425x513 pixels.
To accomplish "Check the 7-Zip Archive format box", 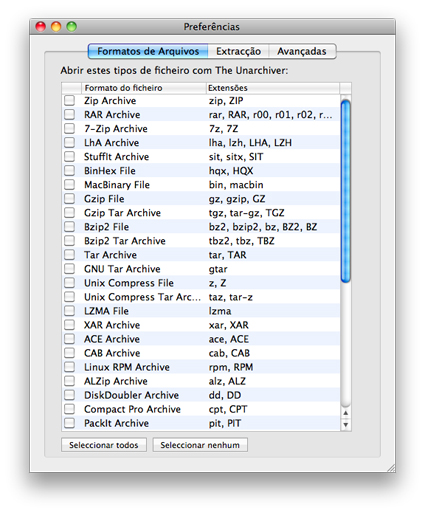I will click(69, 128).
